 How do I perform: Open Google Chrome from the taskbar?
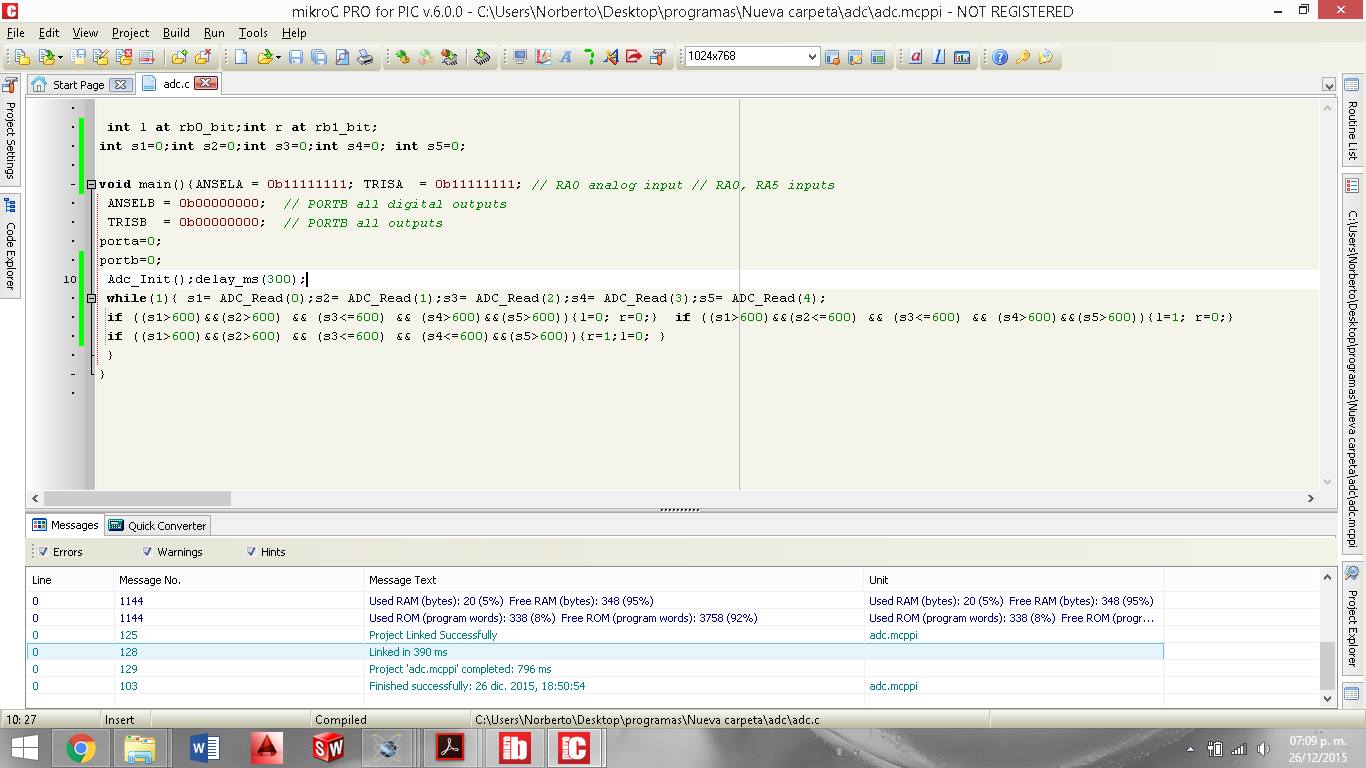(x=81, y=747)
